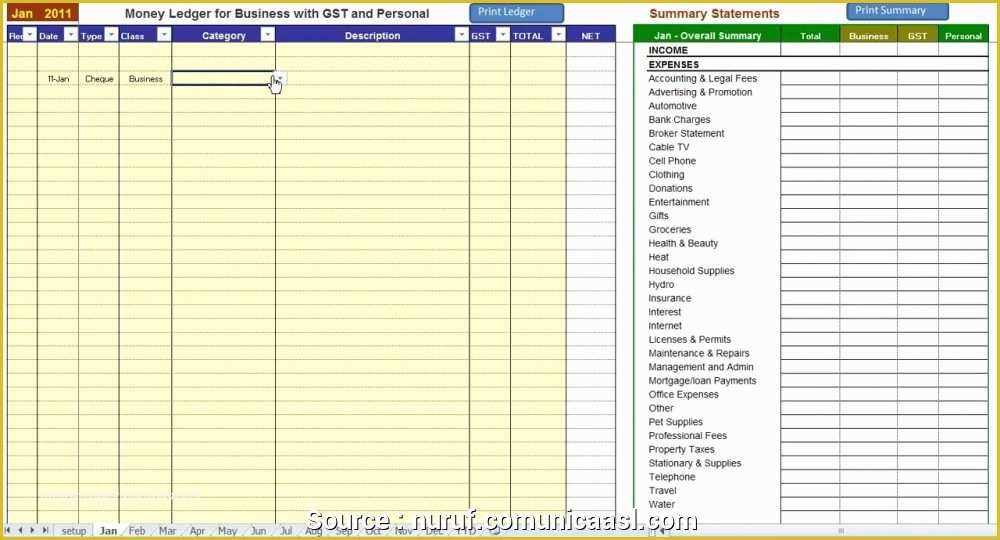Open the category dropdown in the 11-Jan row

pos(280,79)
